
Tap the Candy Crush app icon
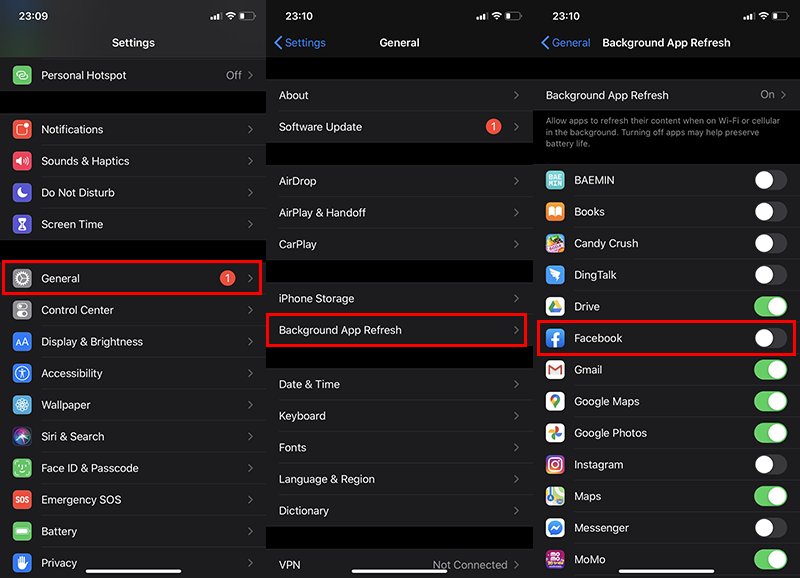[555, 243]
